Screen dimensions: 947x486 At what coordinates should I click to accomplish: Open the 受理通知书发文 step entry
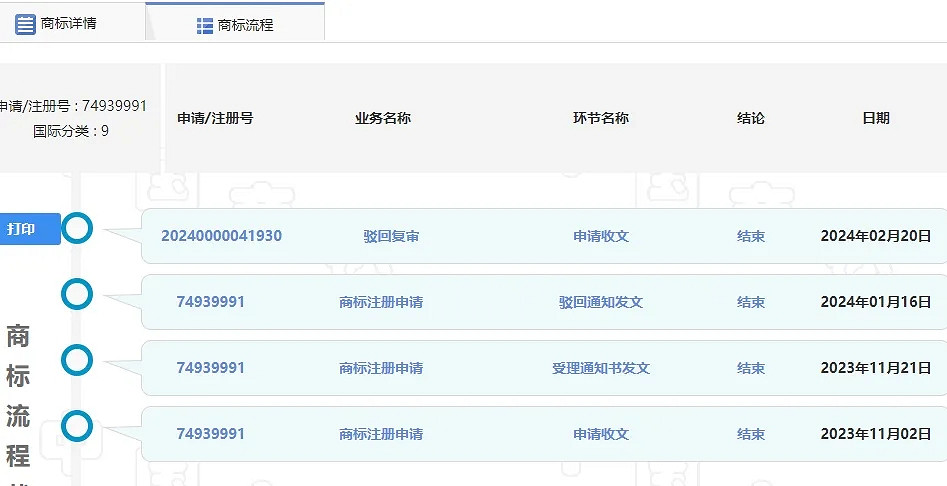coord(600,368)
